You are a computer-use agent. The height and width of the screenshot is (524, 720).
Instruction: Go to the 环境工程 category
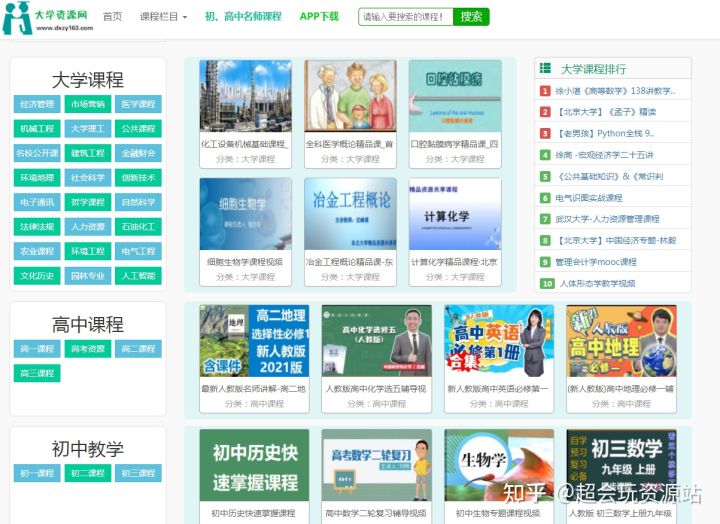(x=88, y=251)
